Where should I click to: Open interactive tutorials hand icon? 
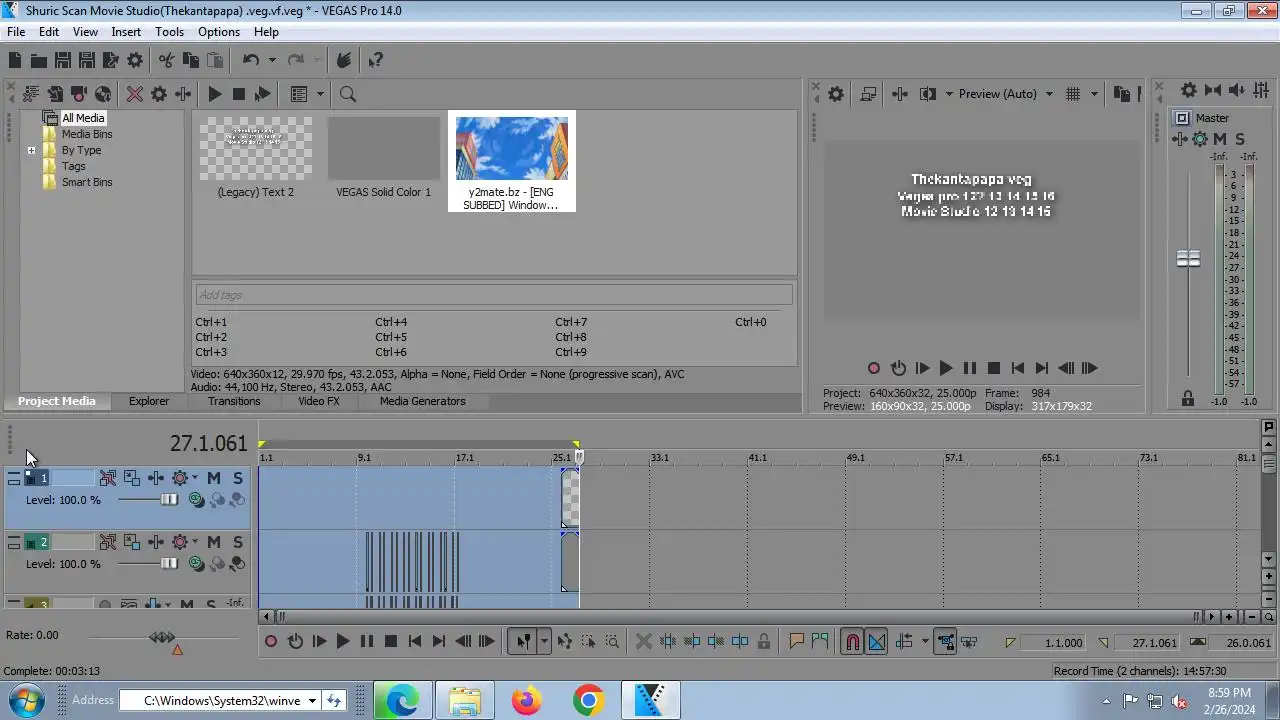344,60
